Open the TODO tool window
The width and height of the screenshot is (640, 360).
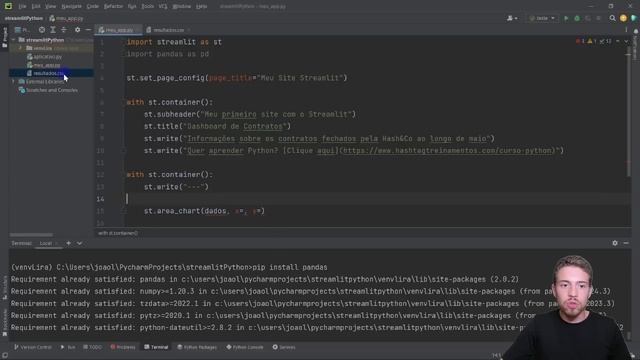pos(93,347)
